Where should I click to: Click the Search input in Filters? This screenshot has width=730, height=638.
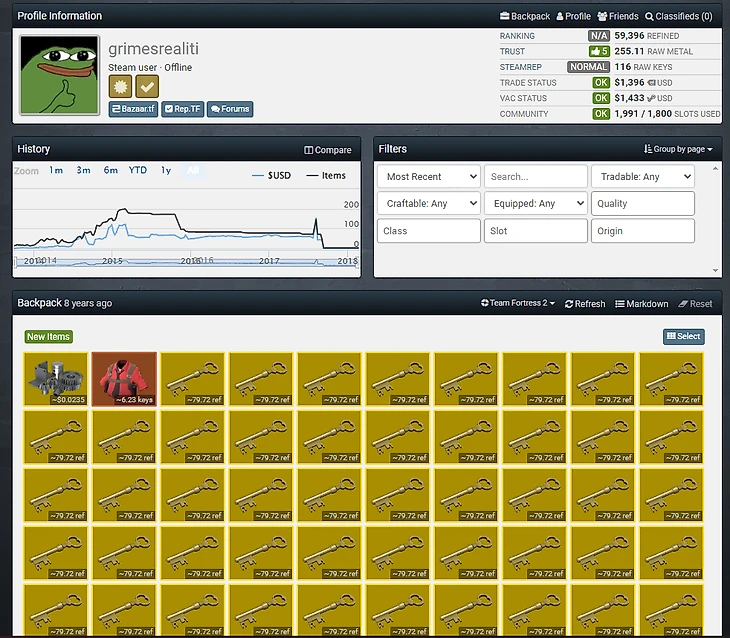tap(535, 176)
